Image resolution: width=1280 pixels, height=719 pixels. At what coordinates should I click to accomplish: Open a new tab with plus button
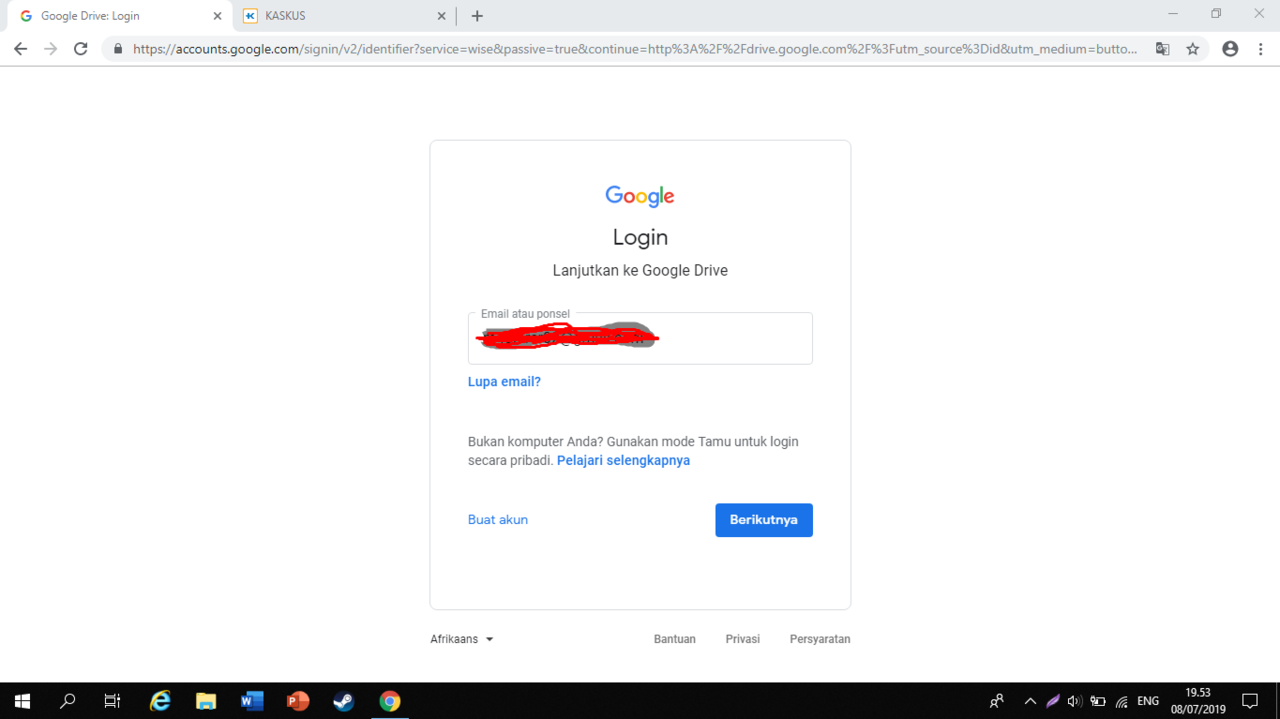(x=477, y=16)
